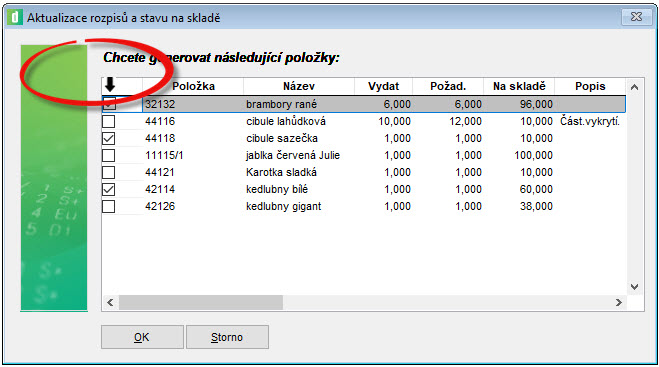Image resolution: width=659 pixels, height=367 pixels.
Task: Click the Část.vykrytí. description cell
Action: (590, 121)
